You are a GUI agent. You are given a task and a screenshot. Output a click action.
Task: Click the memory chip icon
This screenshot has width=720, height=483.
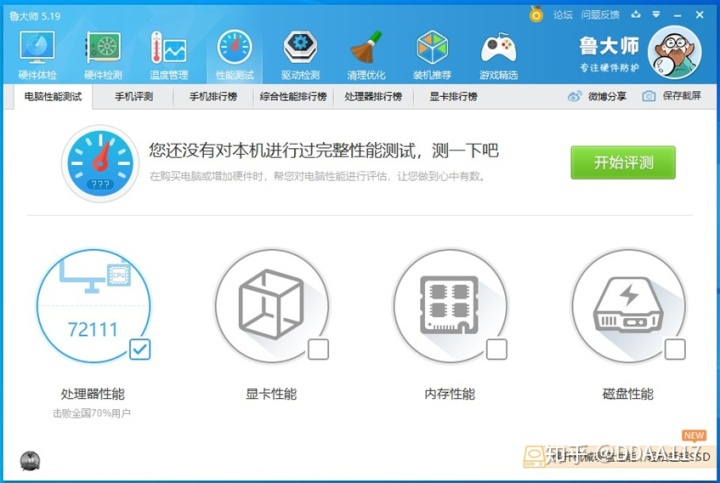(x=450, y=304)
